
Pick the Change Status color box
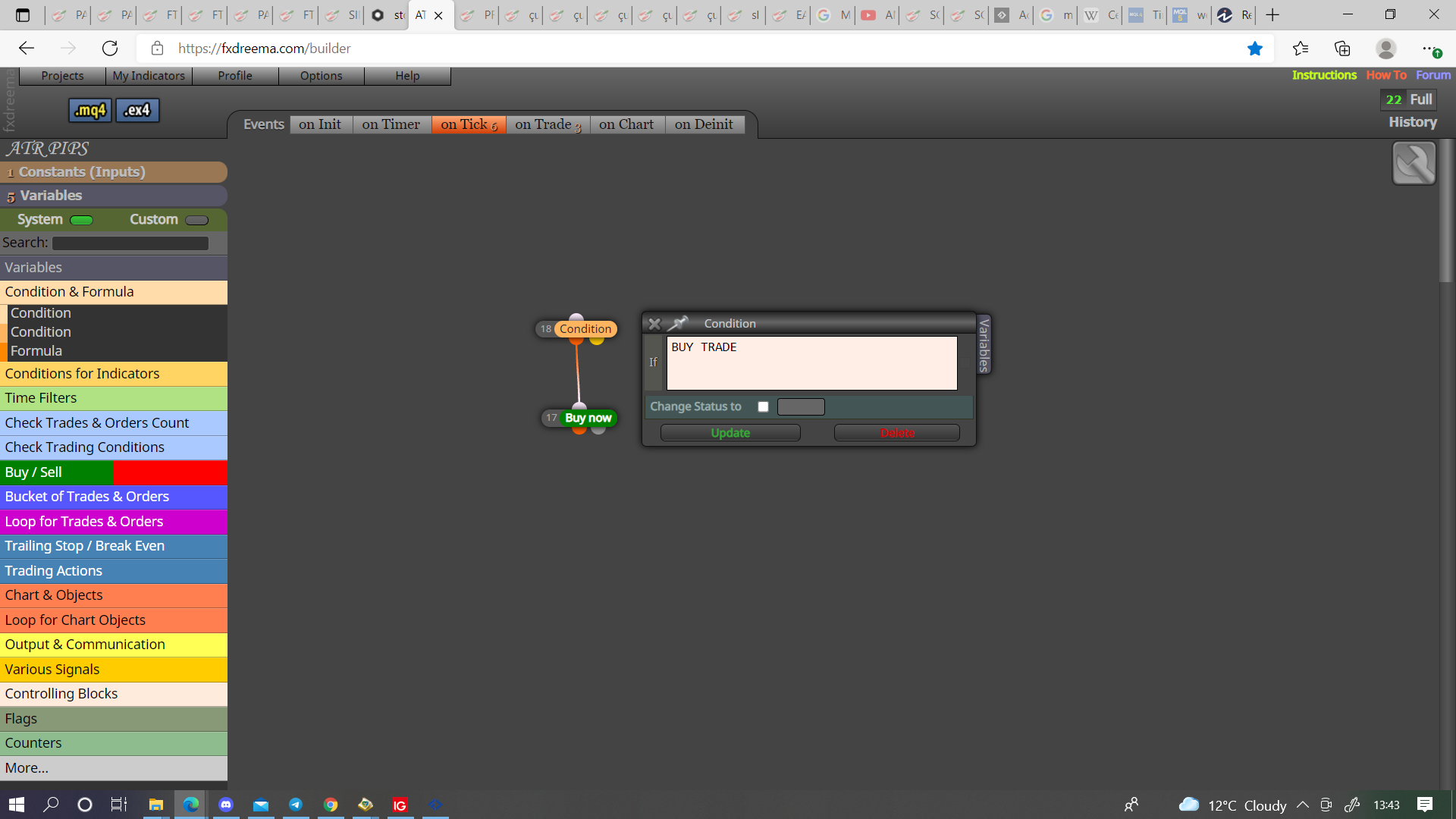(801, 406)
